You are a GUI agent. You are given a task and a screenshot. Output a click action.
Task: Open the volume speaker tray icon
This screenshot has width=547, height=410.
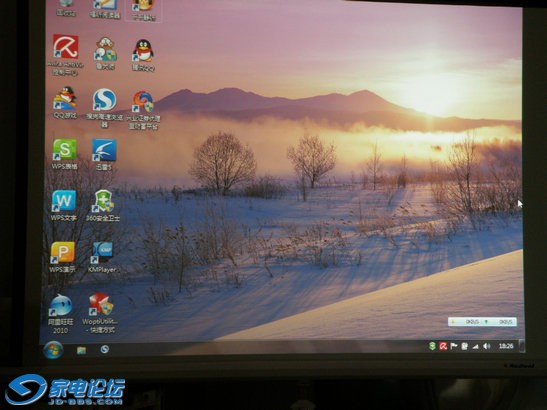(x=486, y=346)
